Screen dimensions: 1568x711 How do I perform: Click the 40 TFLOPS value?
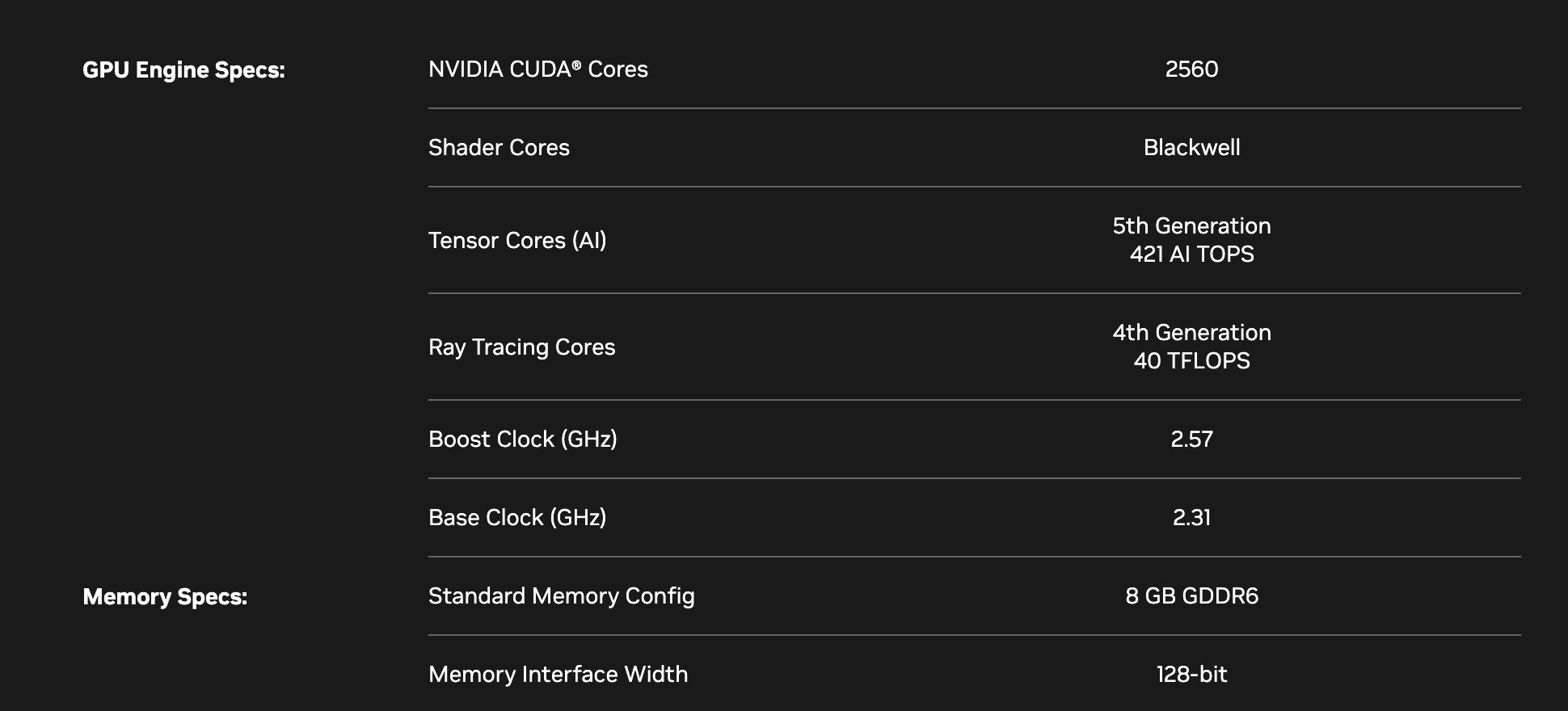(x=1191, y=361)
